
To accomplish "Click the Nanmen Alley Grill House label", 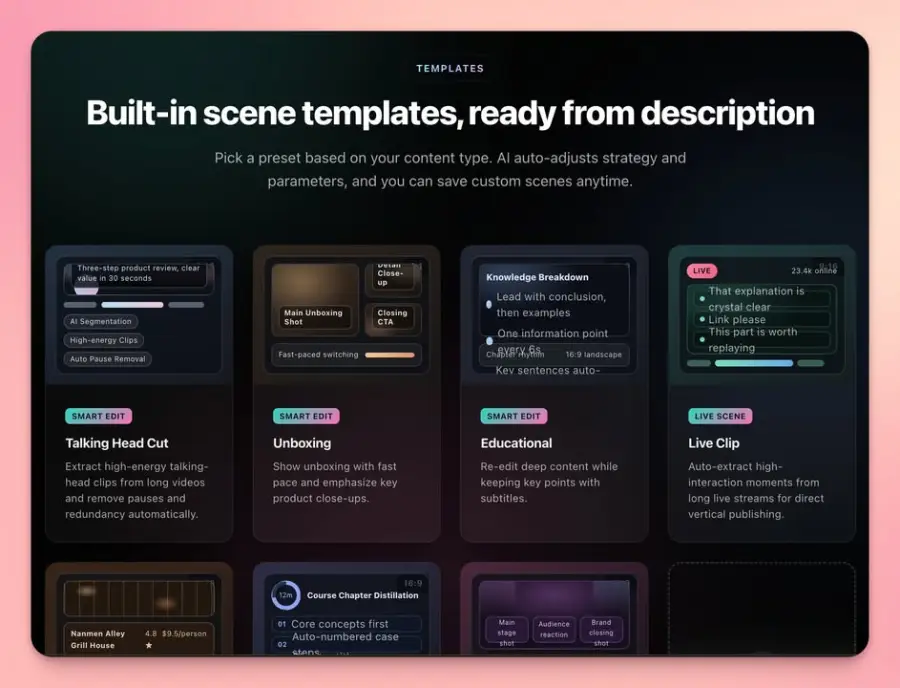I will [98, 639].
